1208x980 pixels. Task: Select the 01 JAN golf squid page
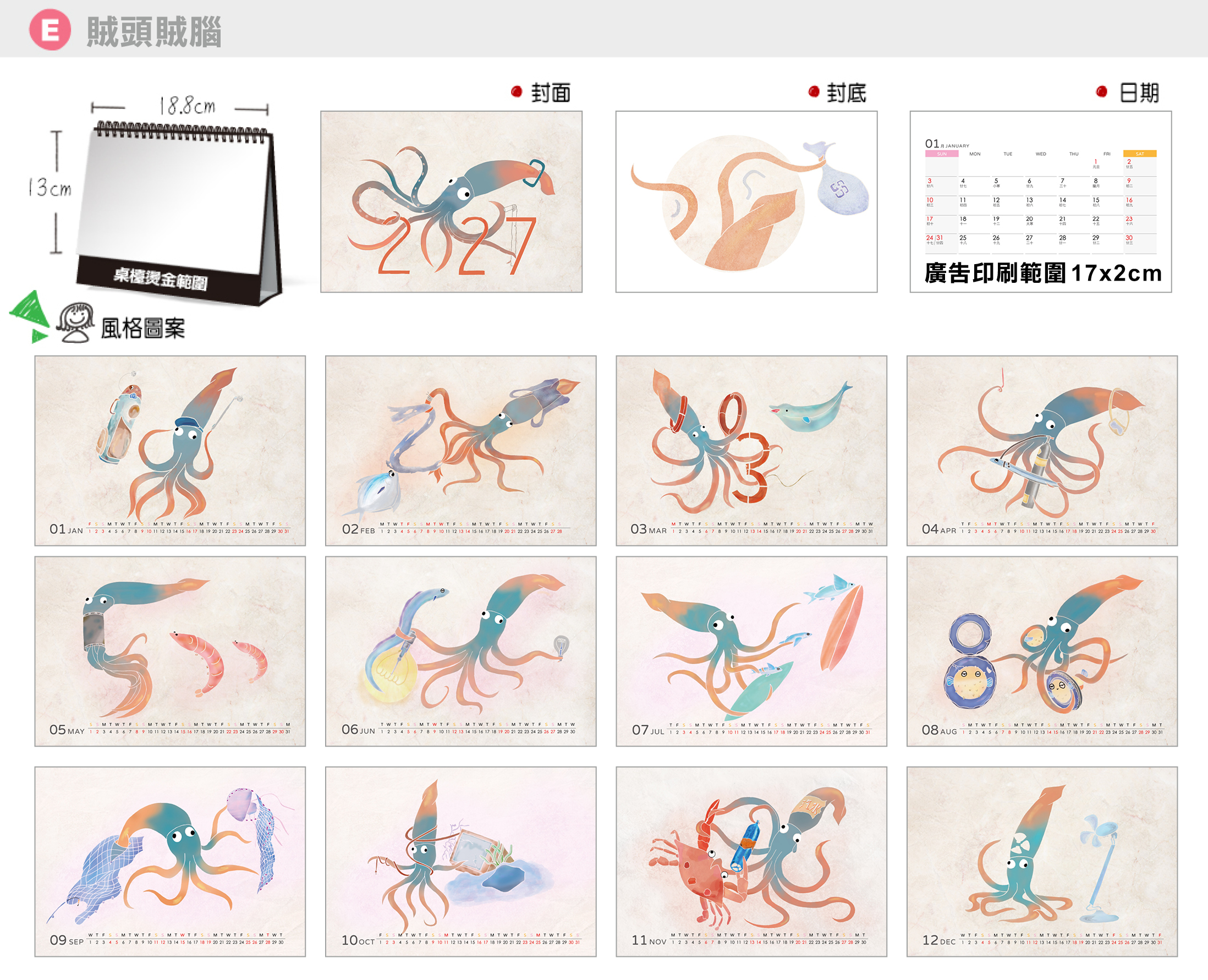[171, 451]
